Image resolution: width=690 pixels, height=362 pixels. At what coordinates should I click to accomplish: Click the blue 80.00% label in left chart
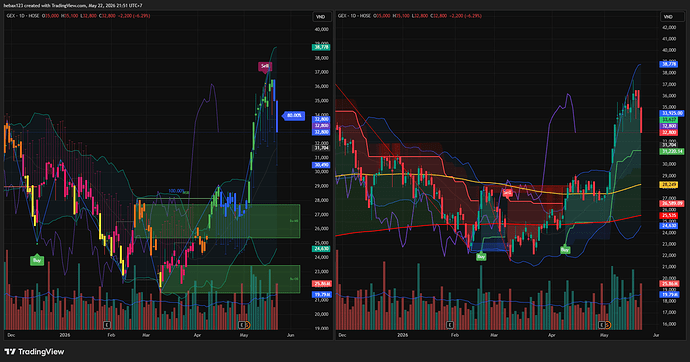coord(294,115)
